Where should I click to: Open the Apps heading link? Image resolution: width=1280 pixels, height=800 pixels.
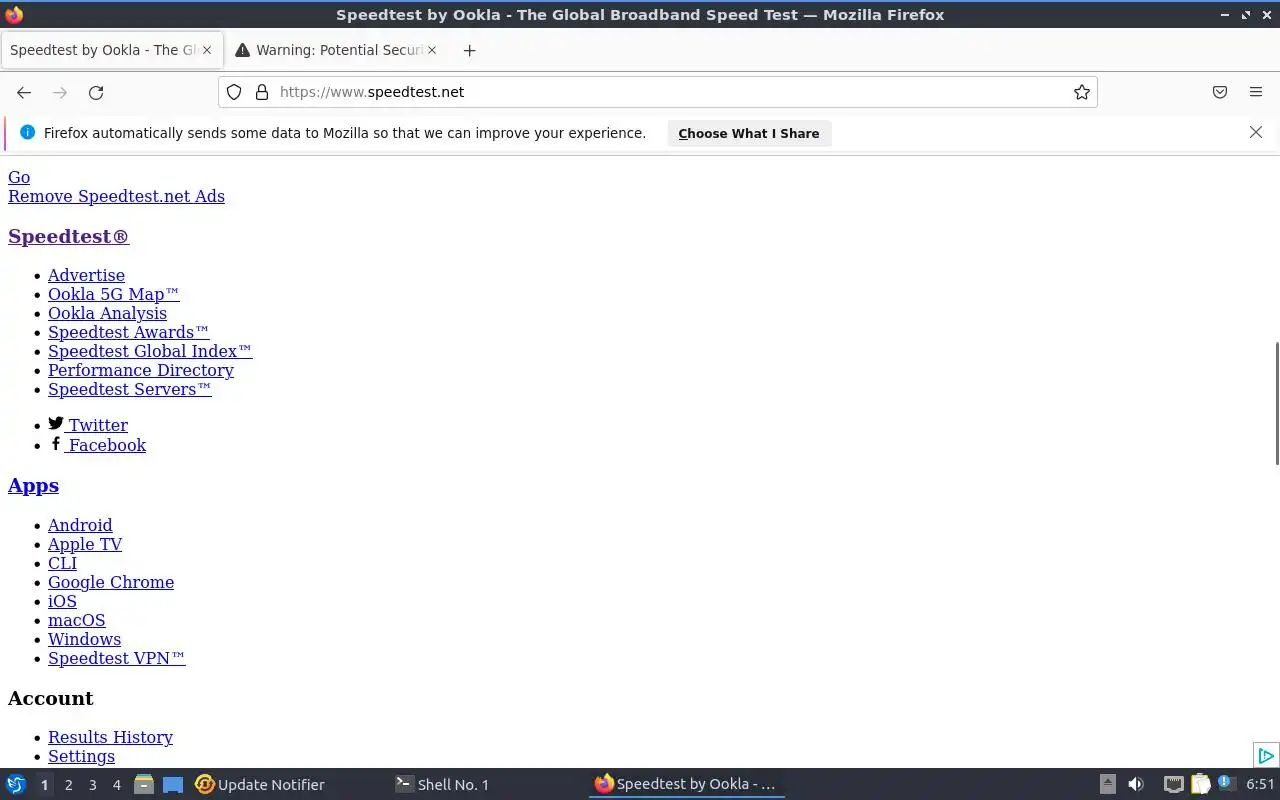[x=33, y=485]
